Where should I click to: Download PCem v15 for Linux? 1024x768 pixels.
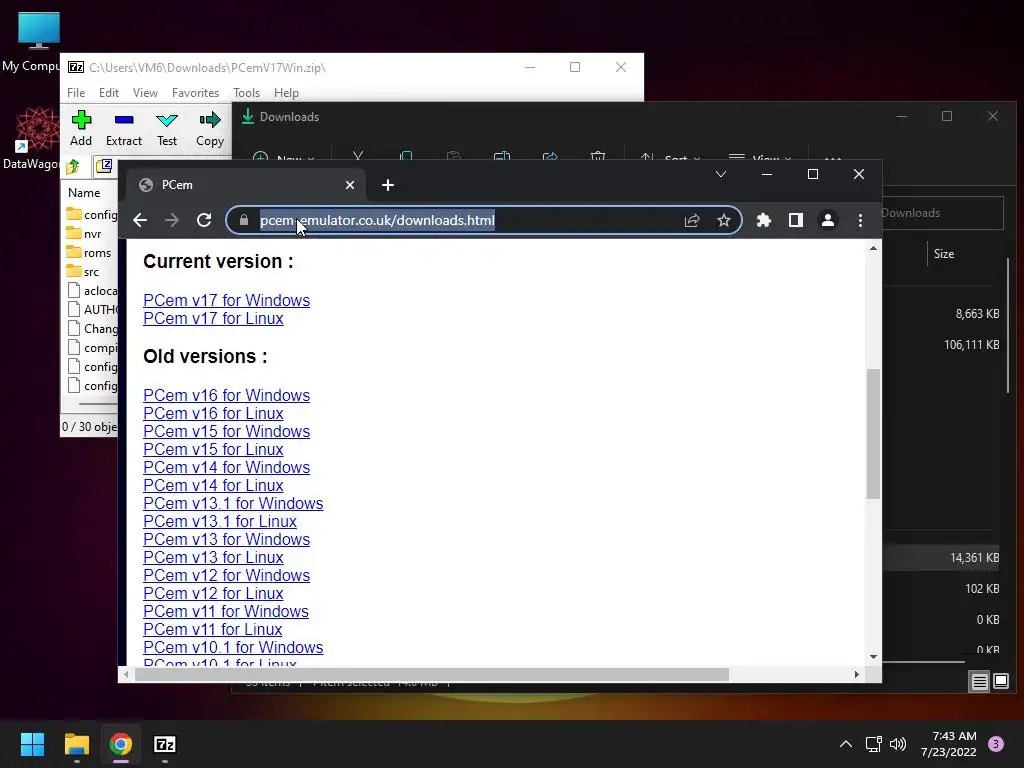pos(213,450)
